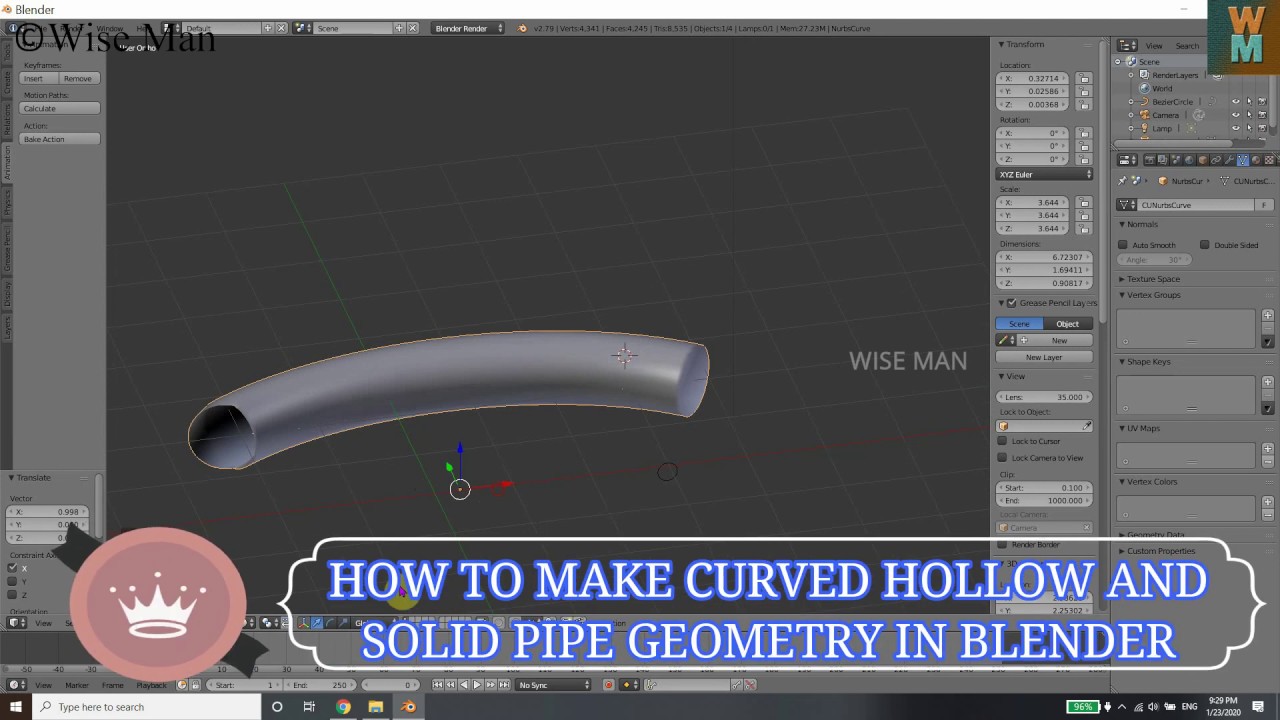Click the Bake Action button

60,139
